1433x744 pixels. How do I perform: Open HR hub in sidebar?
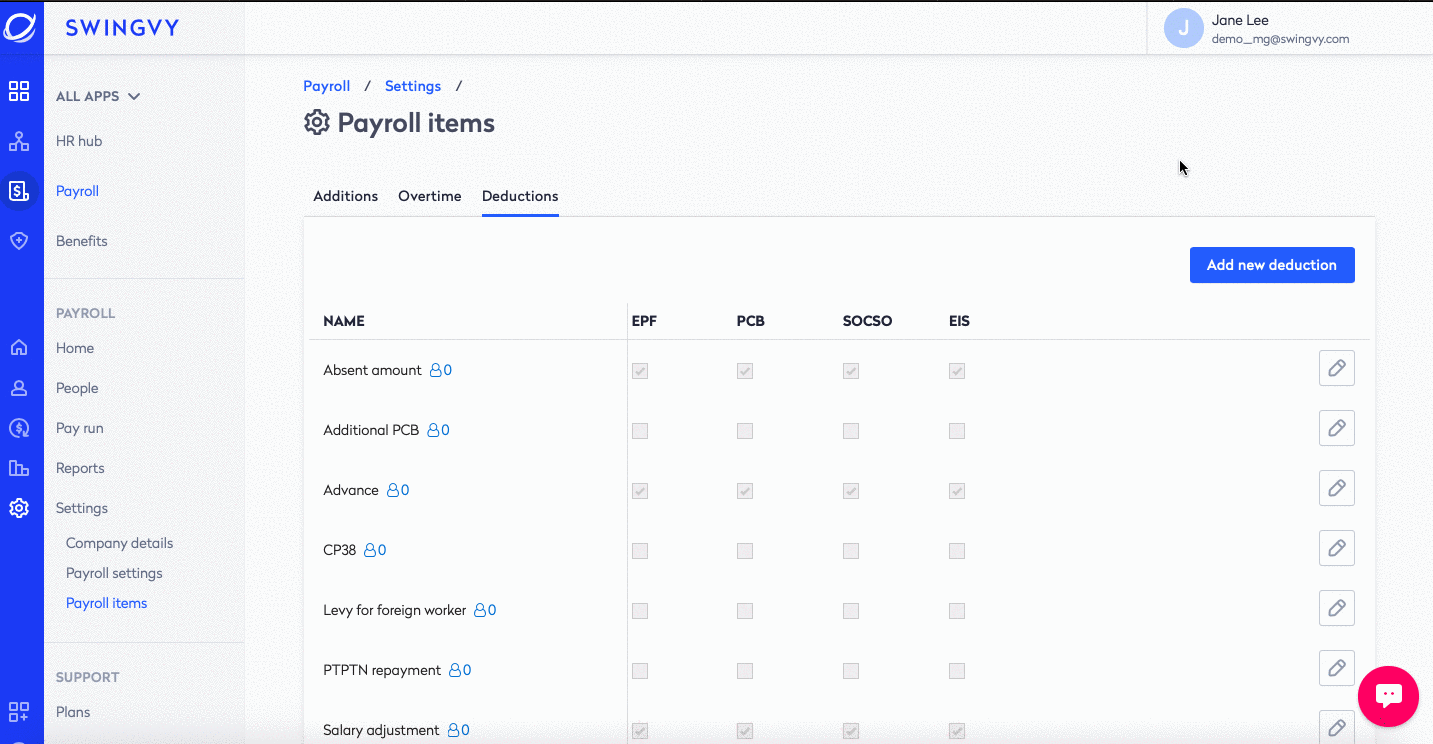point(79,141)
